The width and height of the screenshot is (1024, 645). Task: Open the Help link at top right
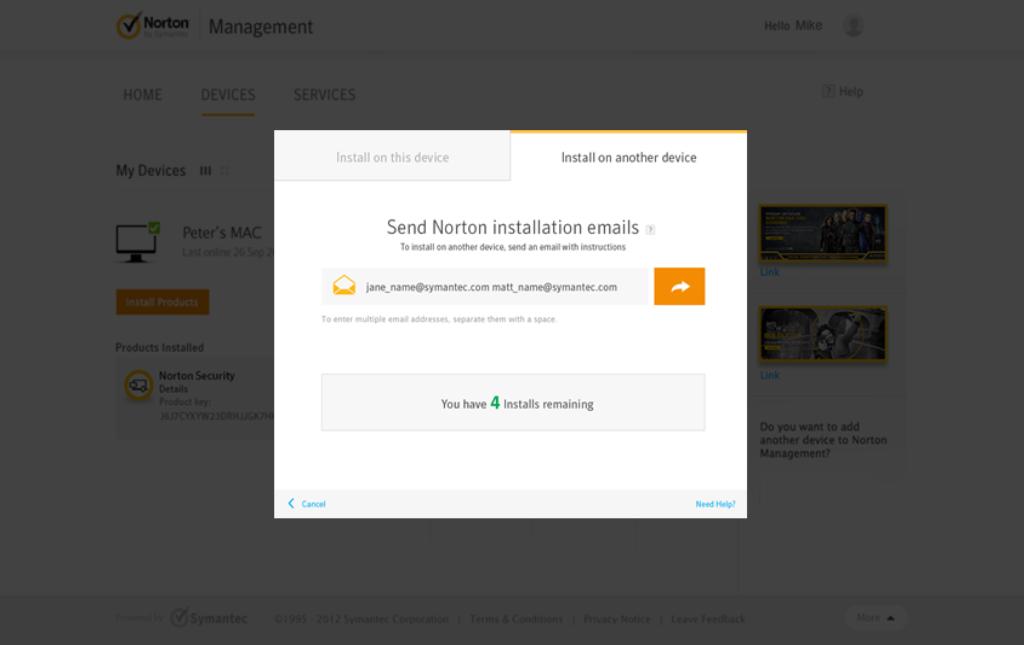tap(842, 92)
